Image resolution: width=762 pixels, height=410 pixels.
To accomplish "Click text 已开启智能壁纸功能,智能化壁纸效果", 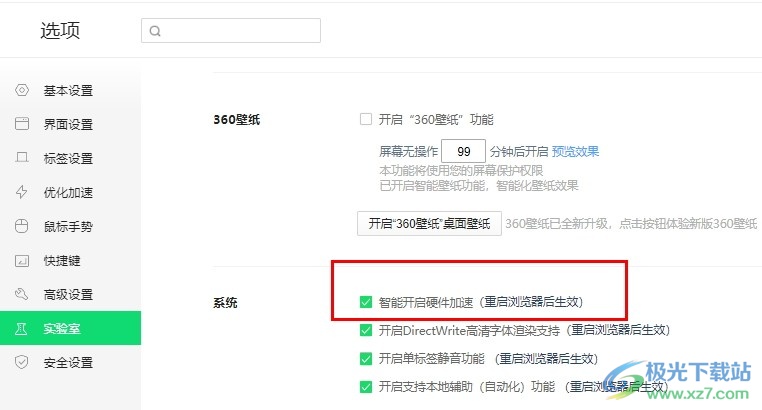I will (x=479, y=186).
